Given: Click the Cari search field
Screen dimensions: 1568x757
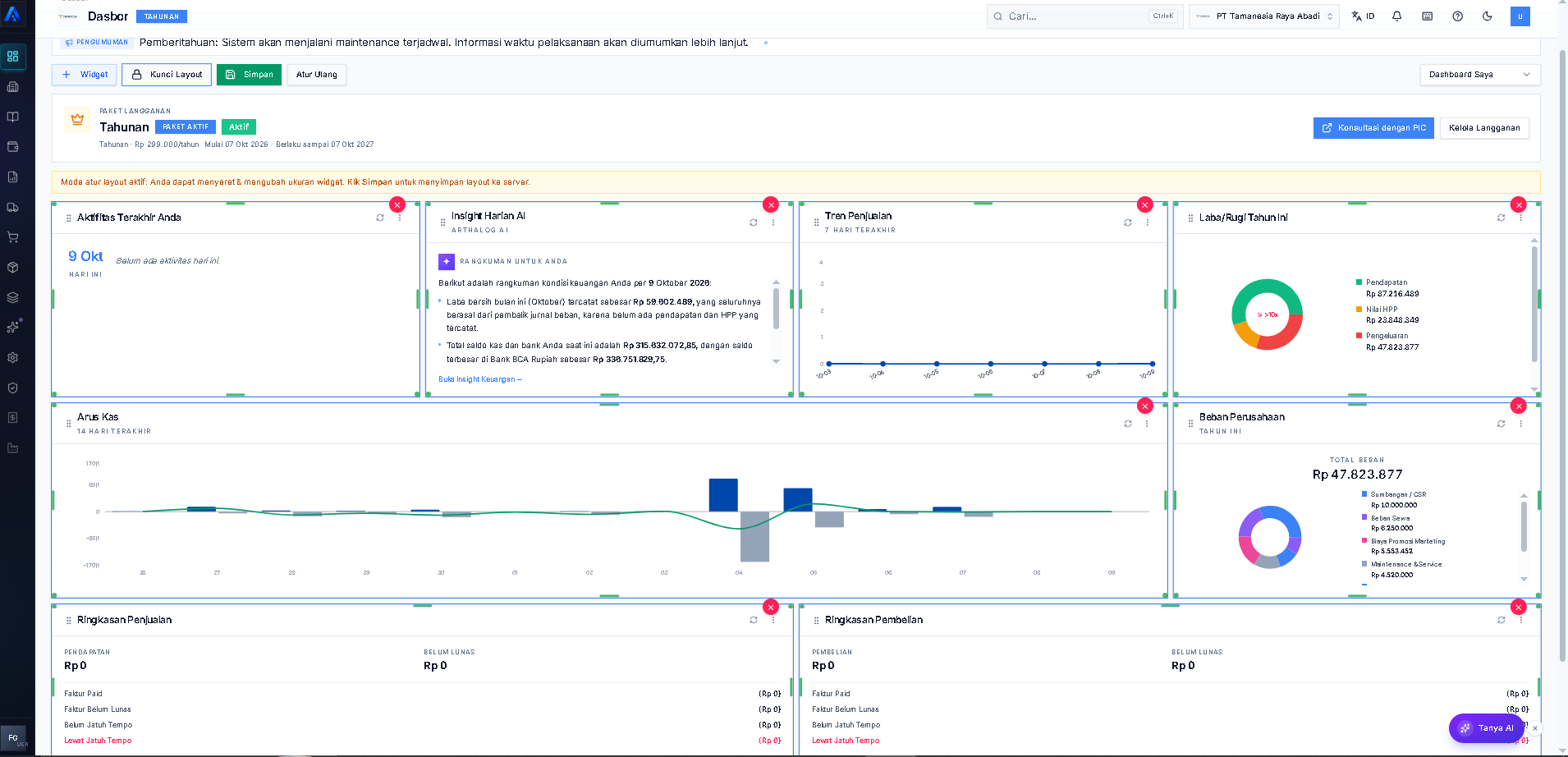Looking at the screenshot, I should (x=1084, y=16).
